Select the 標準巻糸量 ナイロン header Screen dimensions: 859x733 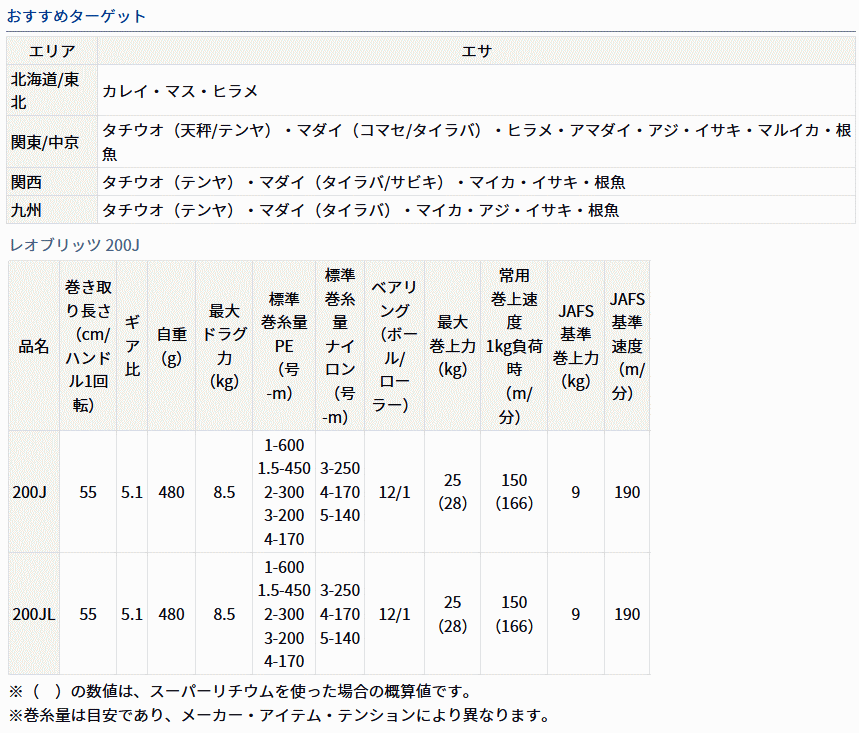[340, 346]
